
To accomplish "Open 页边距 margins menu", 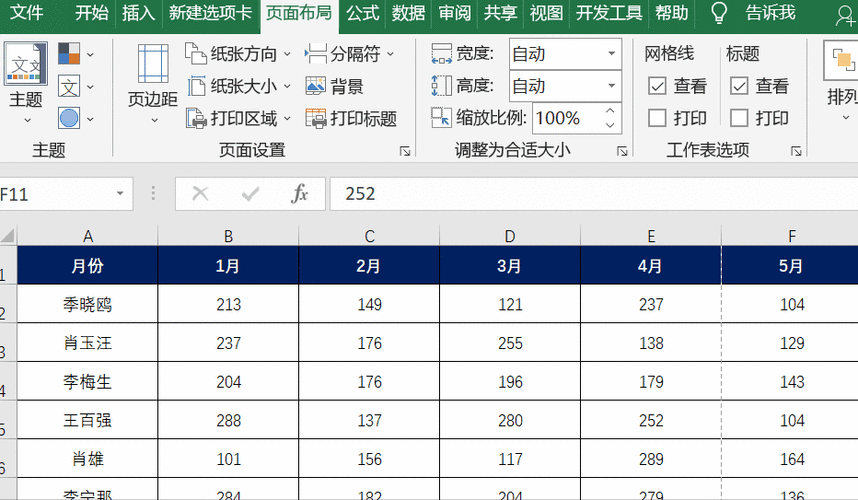I will coord(153,83).
